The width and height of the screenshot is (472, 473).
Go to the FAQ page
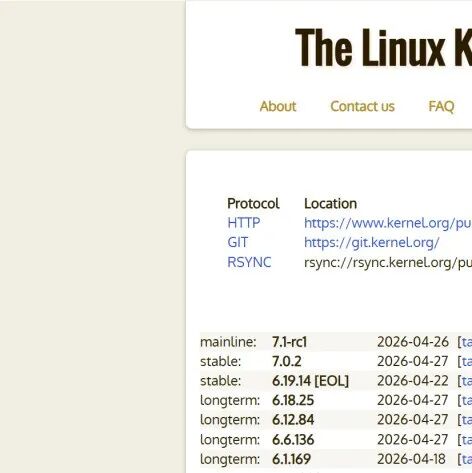pos(441,107)
